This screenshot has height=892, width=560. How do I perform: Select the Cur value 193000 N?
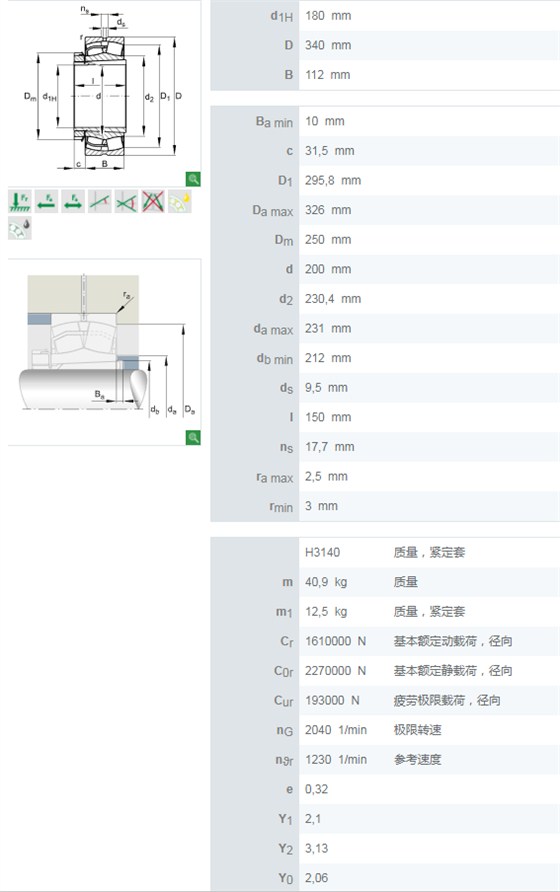coord(332,700)
